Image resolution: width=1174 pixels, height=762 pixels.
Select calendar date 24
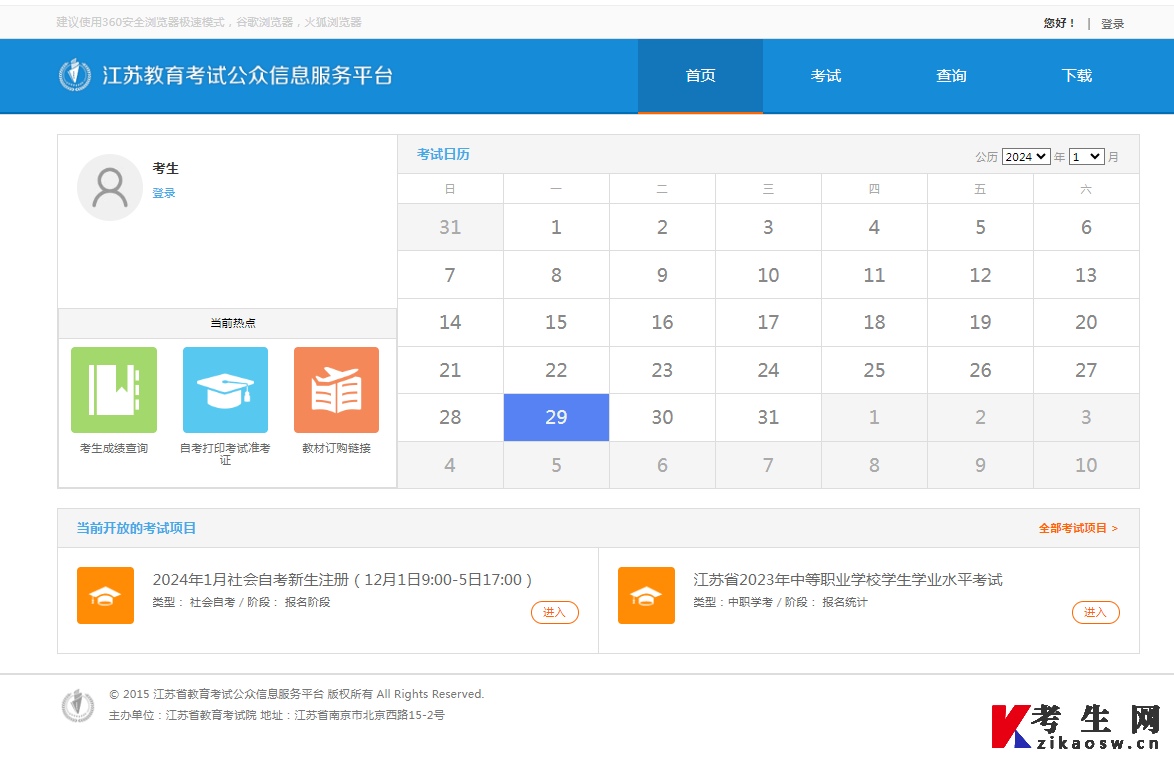click(x=768, y=370)
